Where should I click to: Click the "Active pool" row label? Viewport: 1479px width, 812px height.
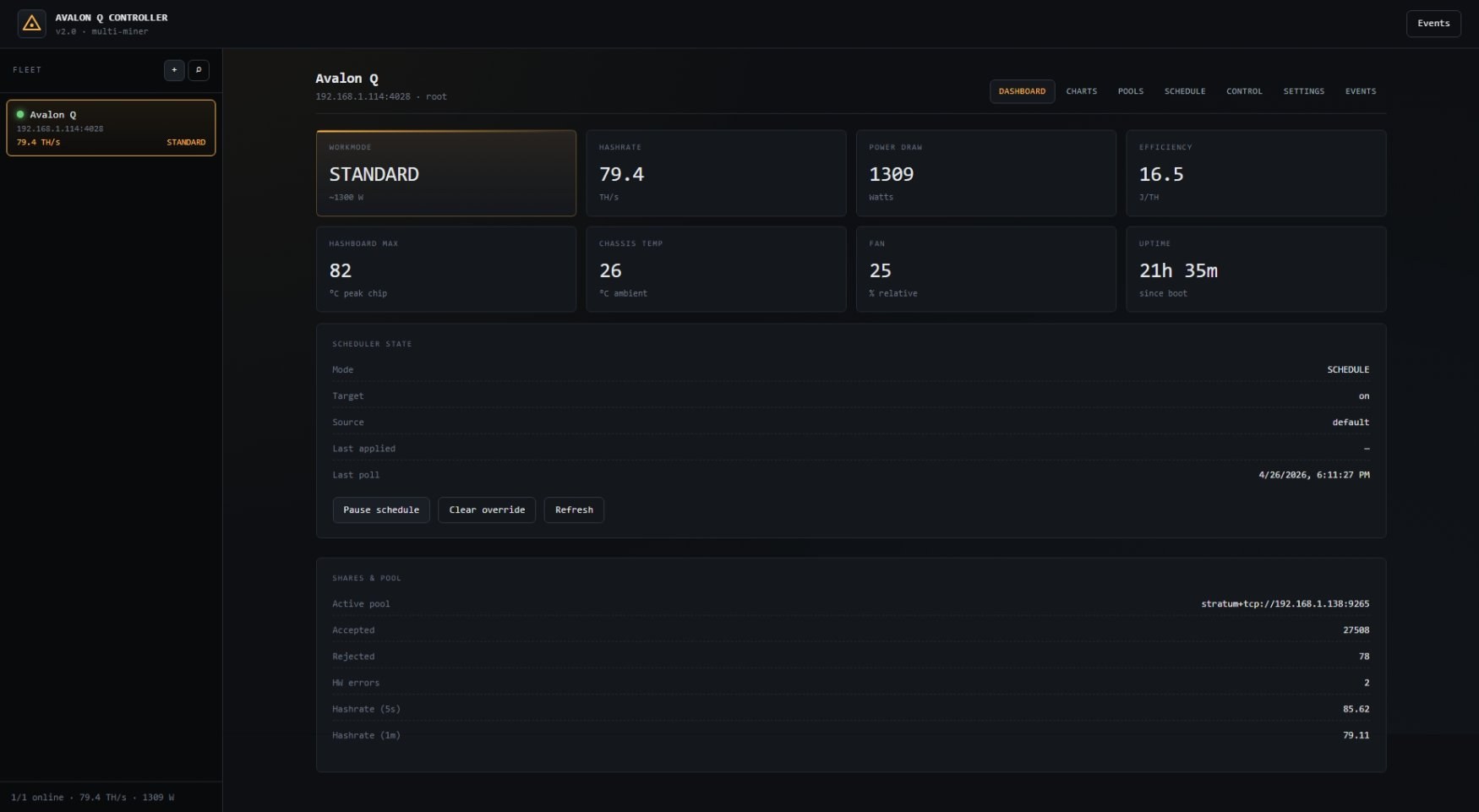(361, 604)
